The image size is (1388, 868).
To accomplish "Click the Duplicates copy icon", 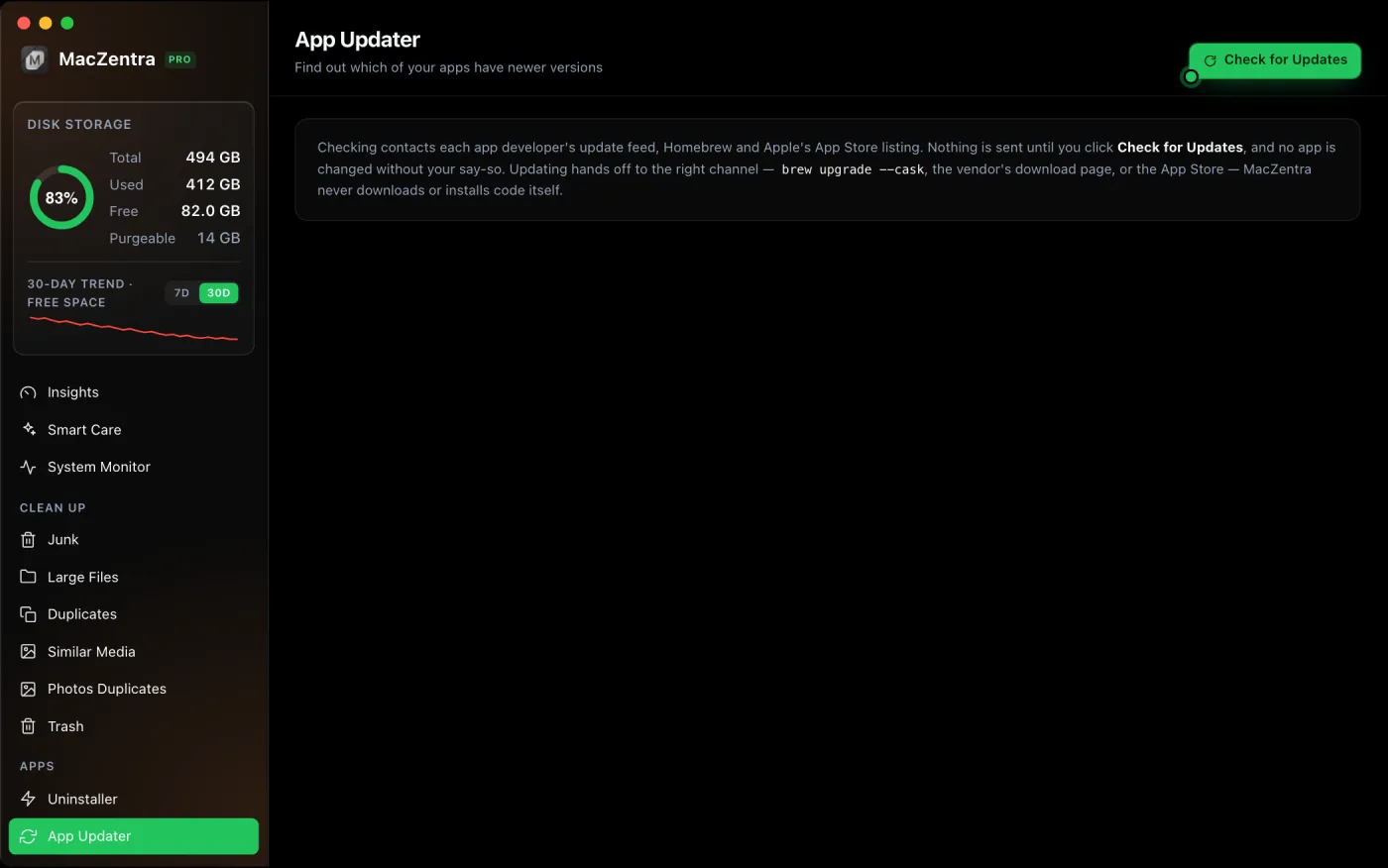I will [x=28, y=614].
